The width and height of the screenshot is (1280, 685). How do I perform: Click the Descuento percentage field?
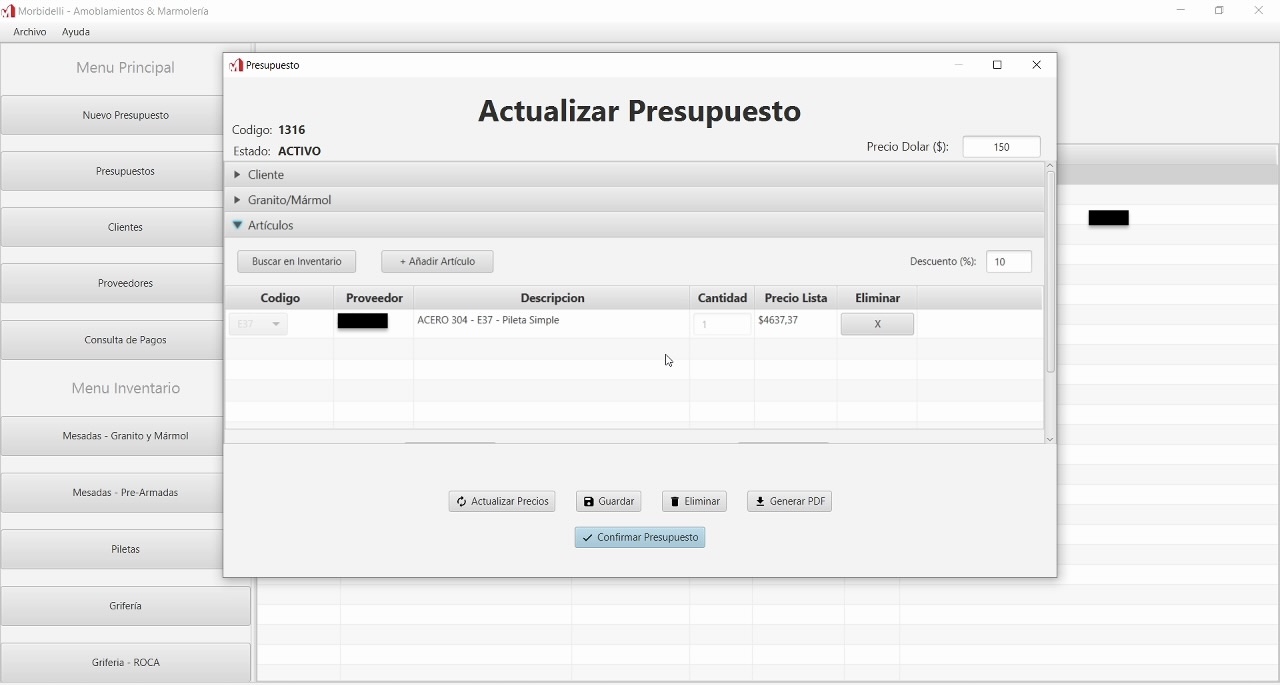(x=1009, y=262)
